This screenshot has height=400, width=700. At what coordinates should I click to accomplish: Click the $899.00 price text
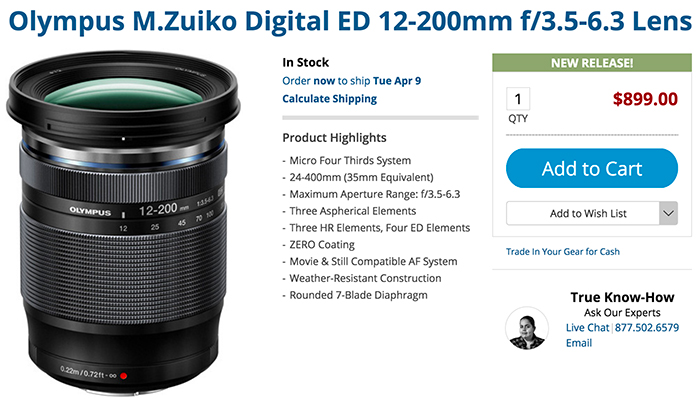(x=645, y=99)
